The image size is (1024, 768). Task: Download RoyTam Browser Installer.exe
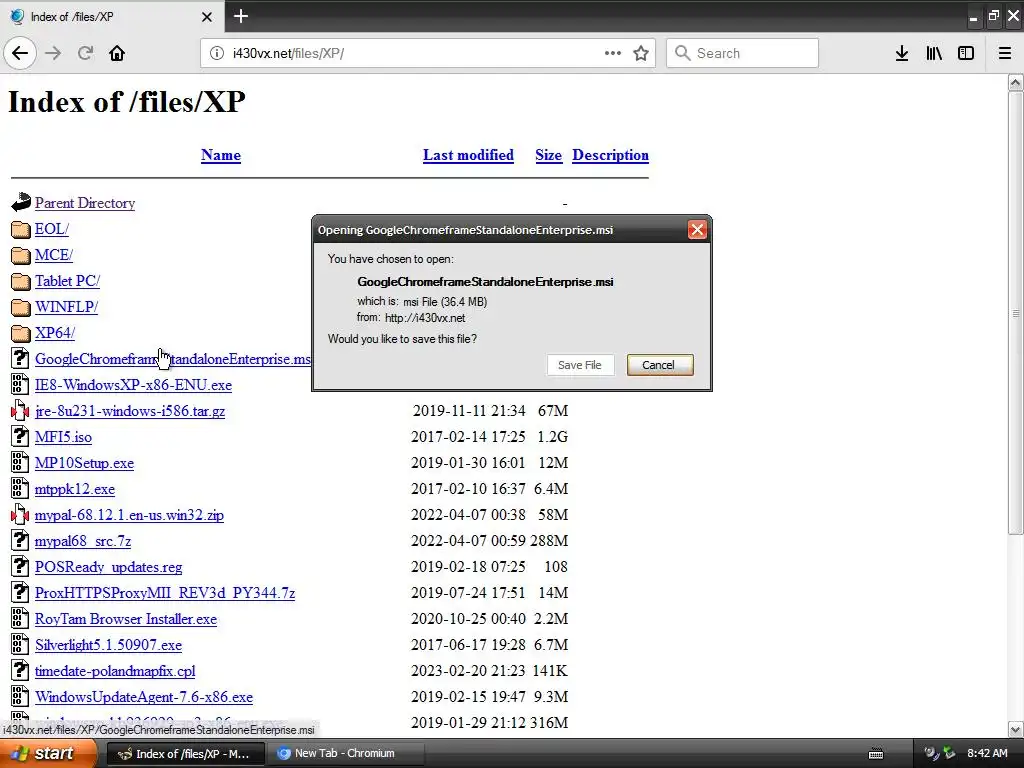coord(126,619)
